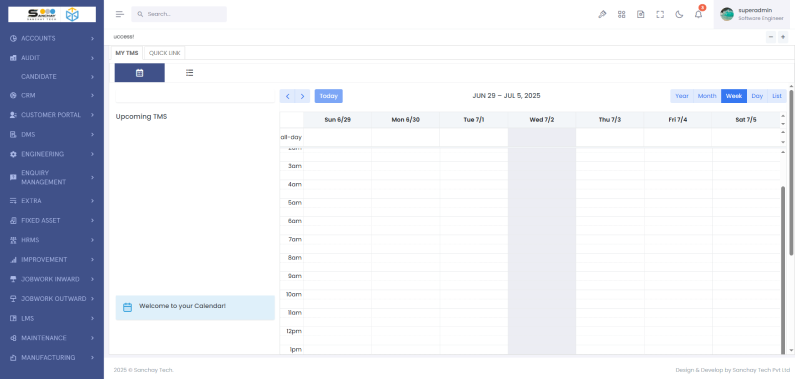Switch calendar to List view
Screen dimensions: 795x379
coord(777,96)
